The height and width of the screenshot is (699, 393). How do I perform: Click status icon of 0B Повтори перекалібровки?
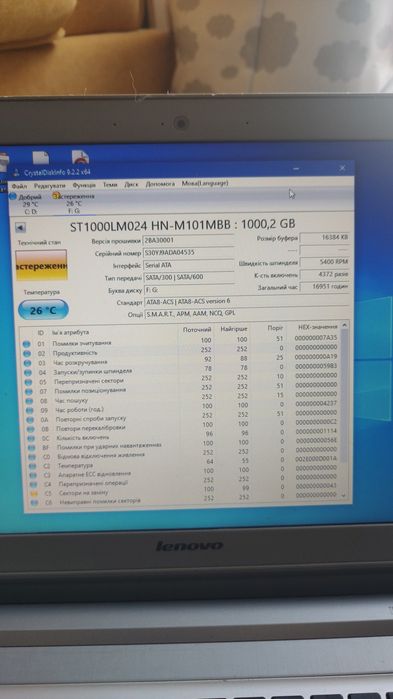[x=31, y=429]
